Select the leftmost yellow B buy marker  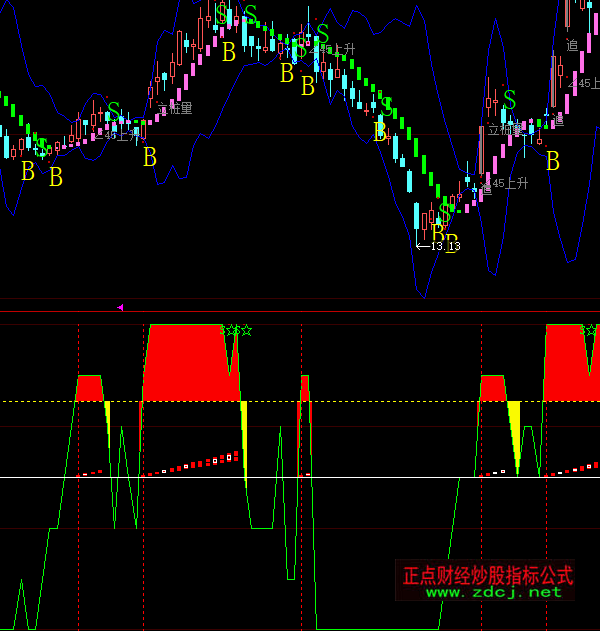pos(28,172)
